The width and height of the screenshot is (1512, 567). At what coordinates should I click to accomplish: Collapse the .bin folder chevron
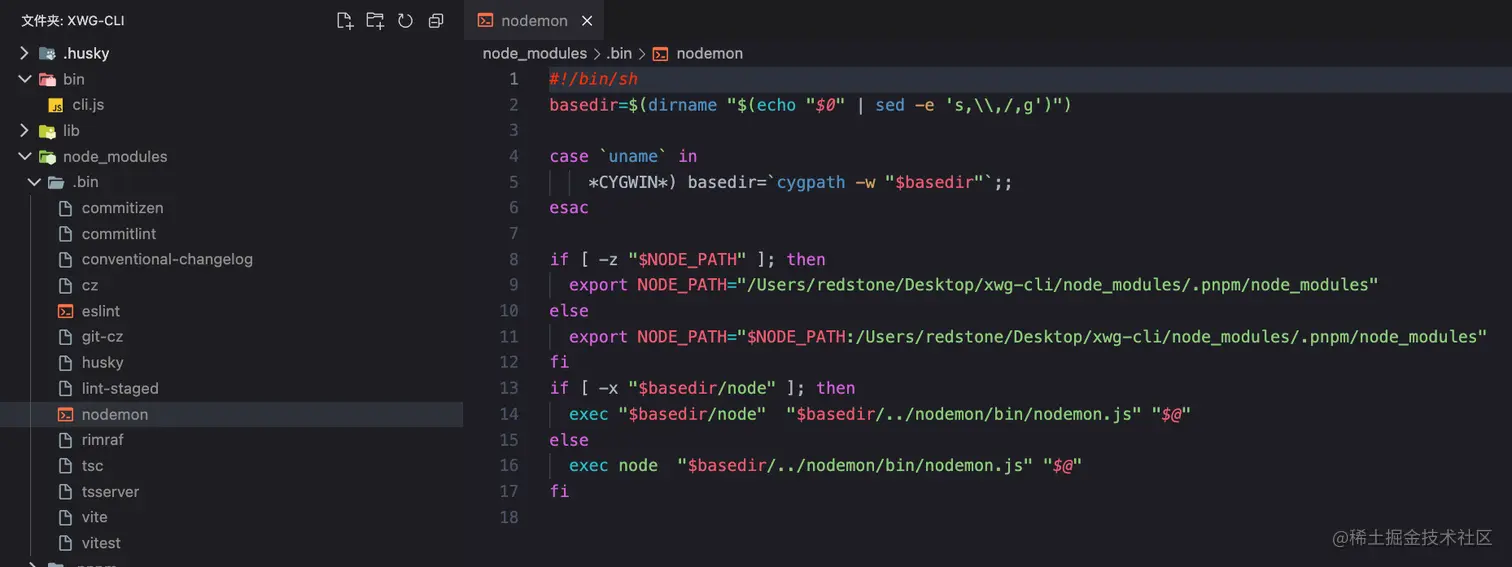[x=34, y=182]
